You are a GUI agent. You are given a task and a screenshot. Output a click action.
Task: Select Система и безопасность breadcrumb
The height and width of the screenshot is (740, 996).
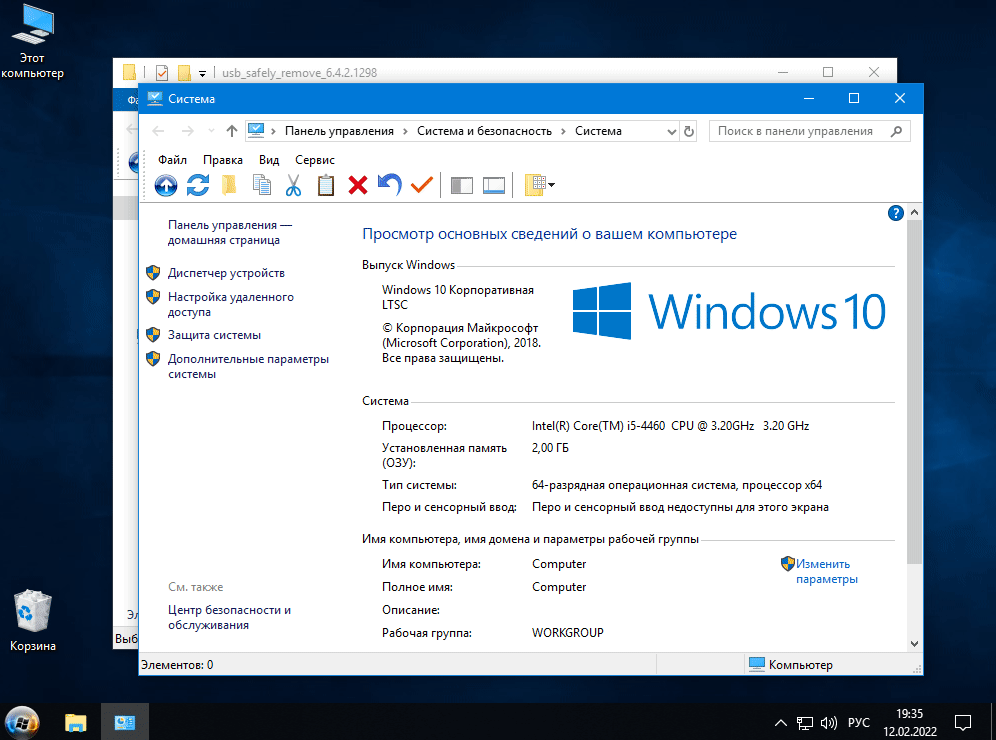[x=484, y=131]
